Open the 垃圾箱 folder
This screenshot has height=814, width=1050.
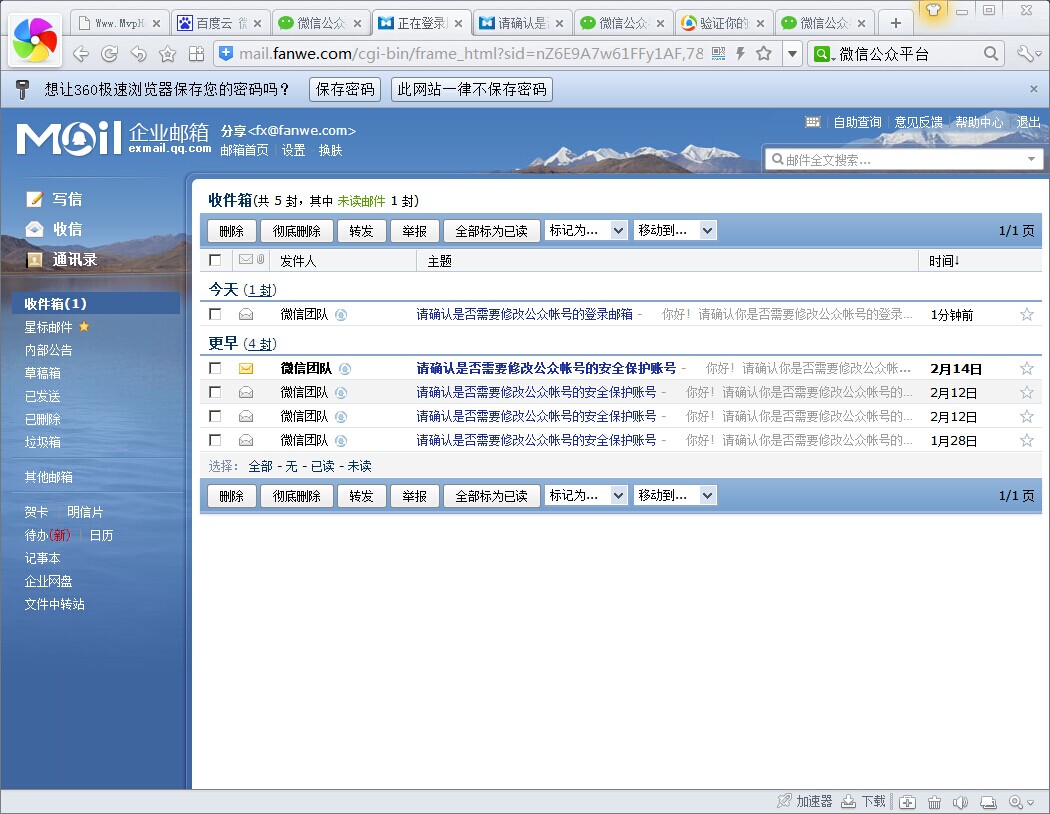[x=43, y=442]
